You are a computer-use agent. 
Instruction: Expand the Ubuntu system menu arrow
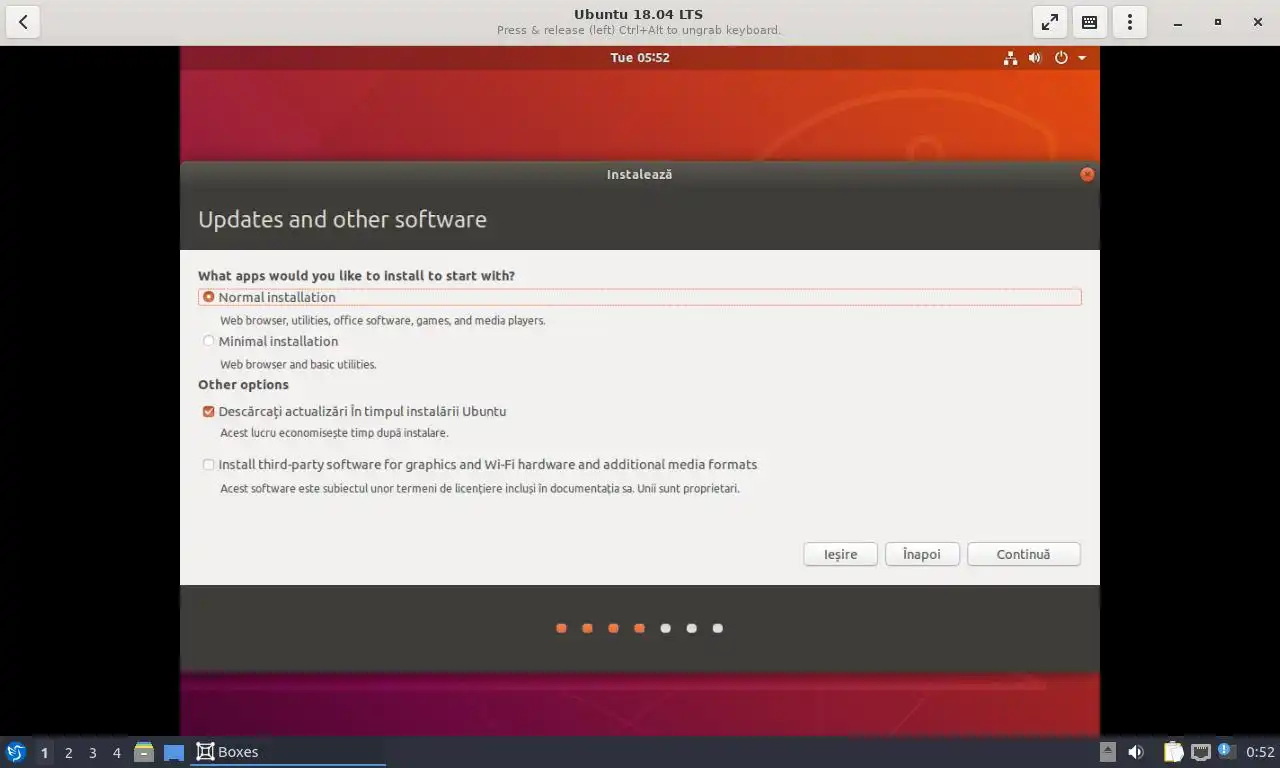[1082, 58]
